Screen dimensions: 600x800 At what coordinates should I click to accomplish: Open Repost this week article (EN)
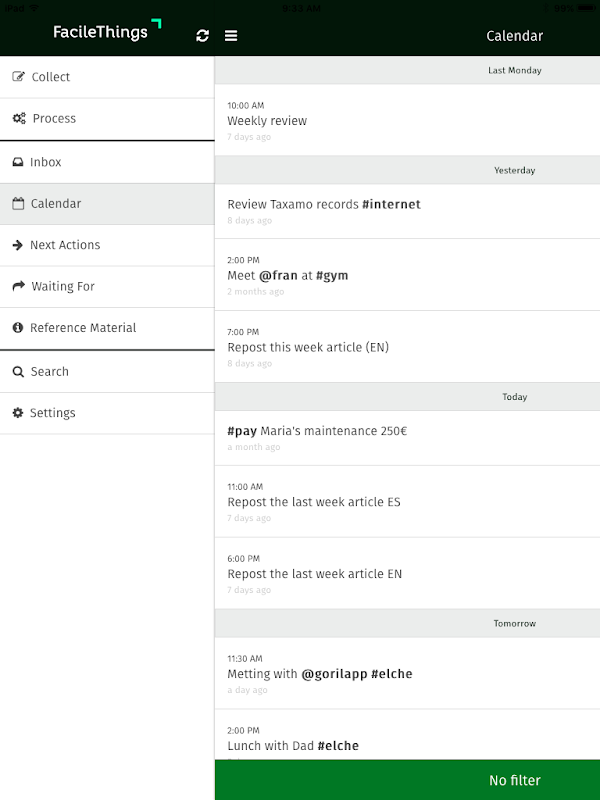(308, 348)
